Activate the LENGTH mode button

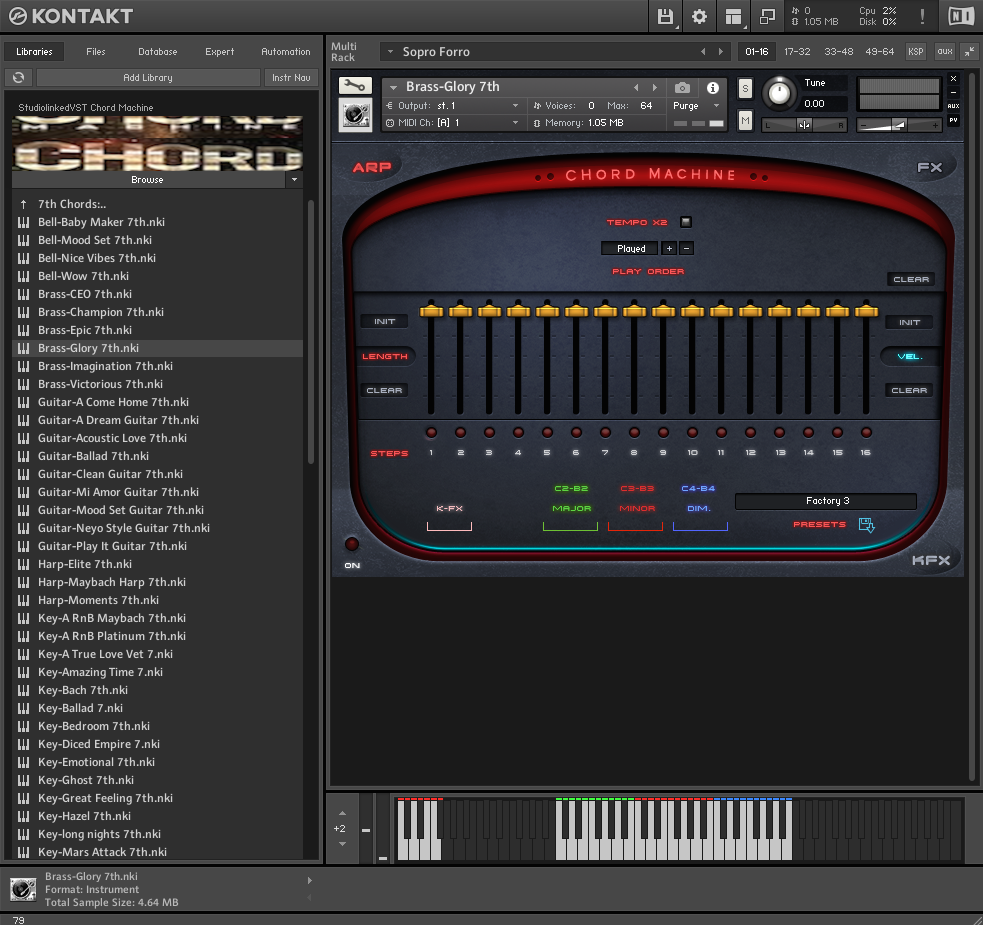click(385, 356)
